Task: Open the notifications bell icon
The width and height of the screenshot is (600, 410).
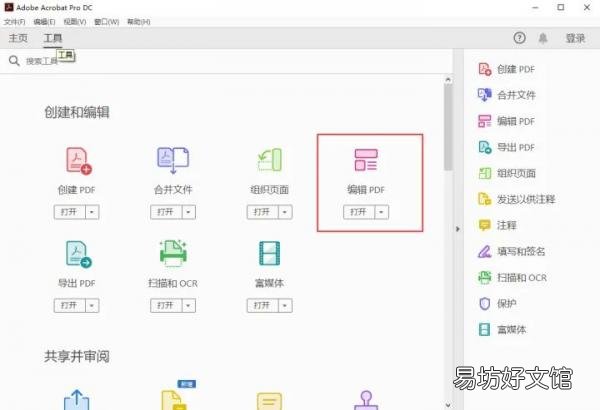Action: coord(543,38)
